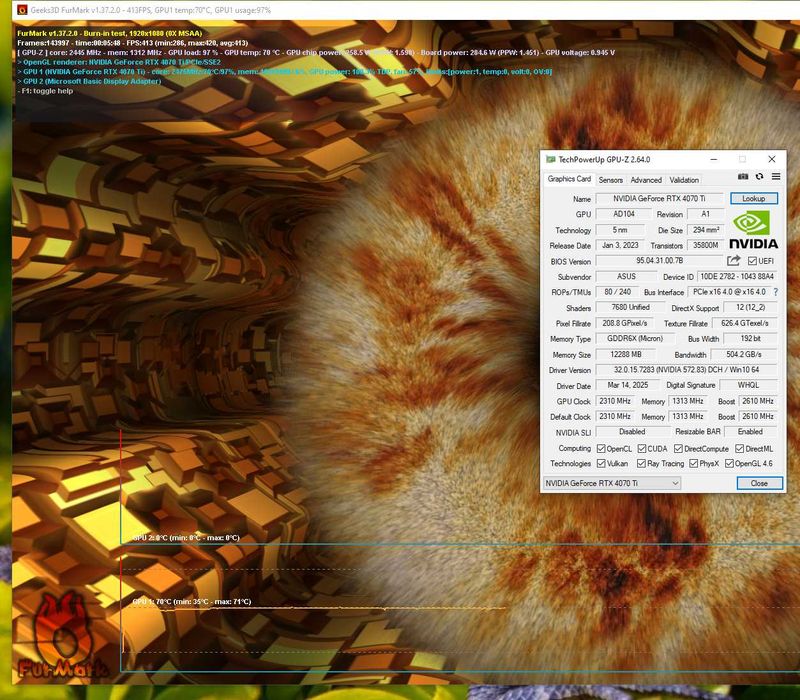This screenshot has width=800, height=700.
Task: Switch to the Sensors tab
Action: click(x=611, y=180)
